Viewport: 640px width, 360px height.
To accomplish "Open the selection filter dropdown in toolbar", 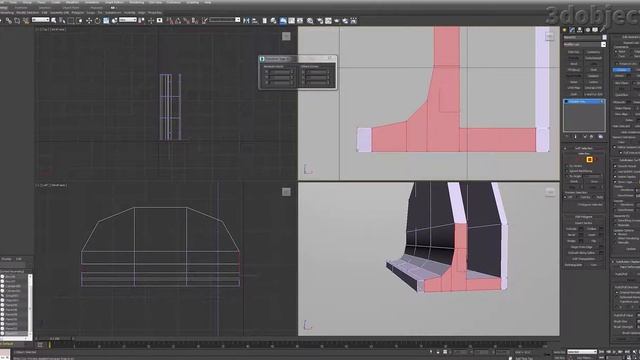I will pos(40,20).
